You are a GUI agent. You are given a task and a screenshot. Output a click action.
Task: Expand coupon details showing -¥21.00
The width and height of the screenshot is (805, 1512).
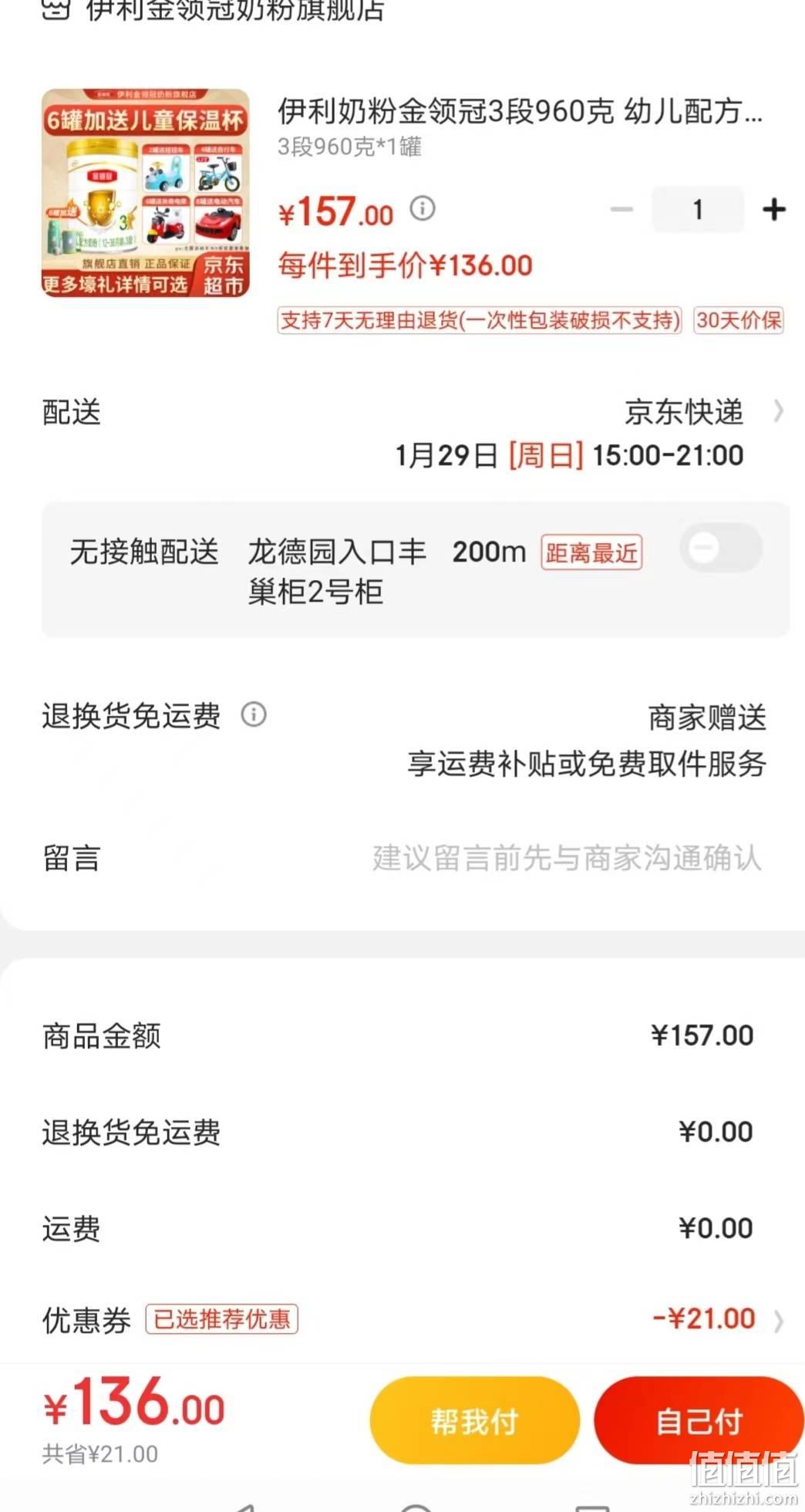coord(779,1321)
